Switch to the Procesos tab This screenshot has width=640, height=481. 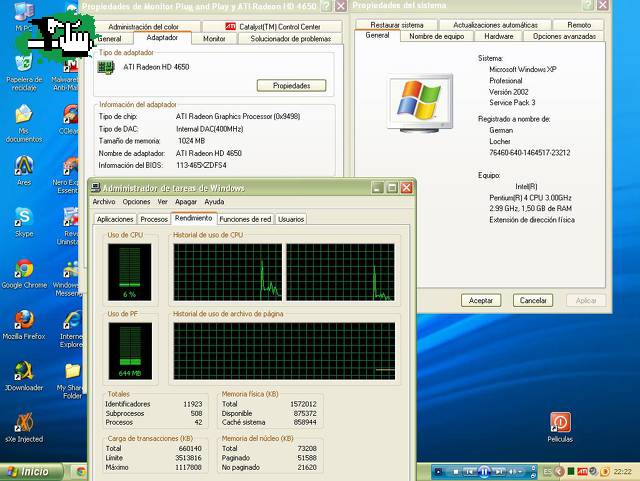(154, 219)
